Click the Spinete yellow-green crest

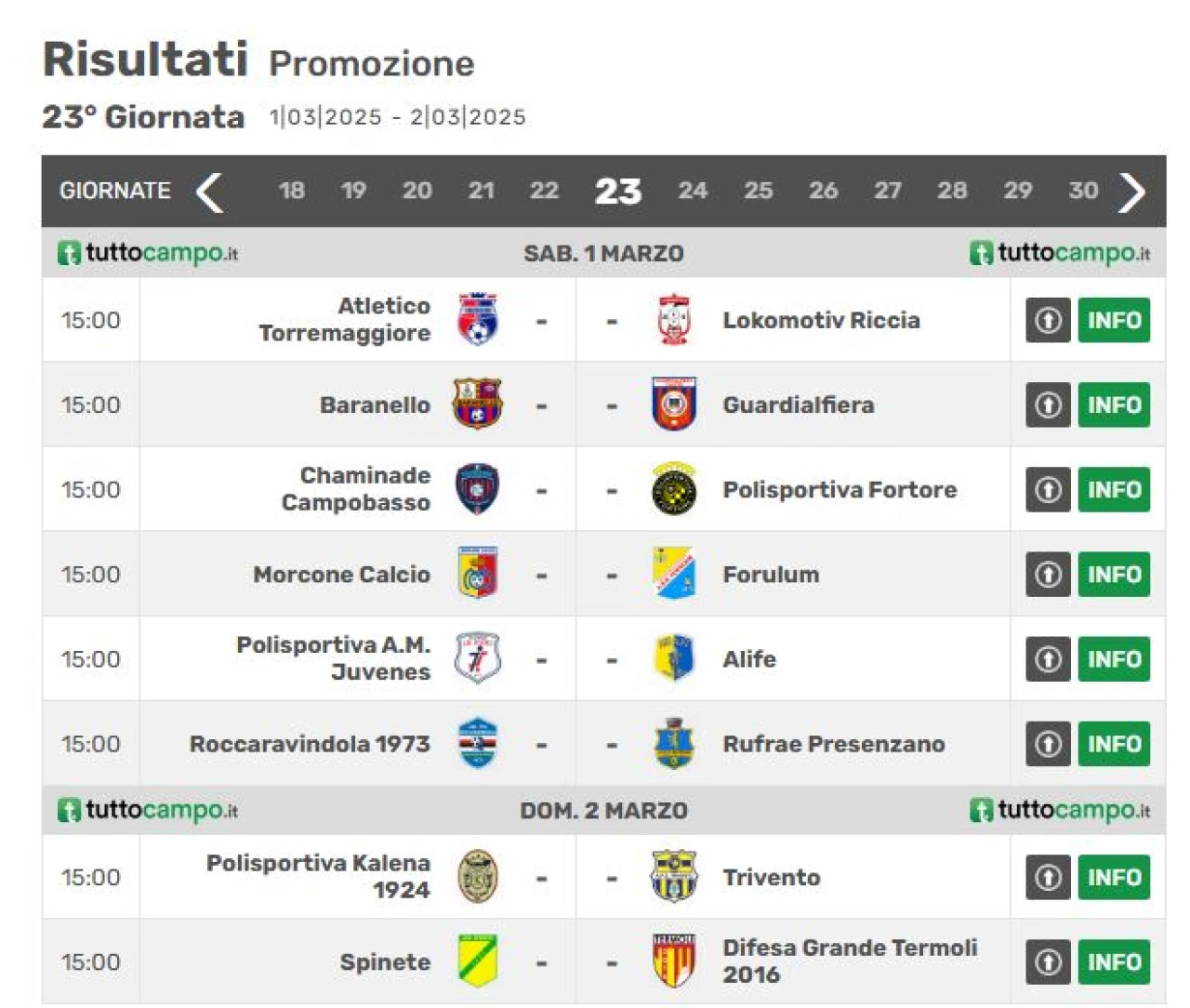coord(478,961)
